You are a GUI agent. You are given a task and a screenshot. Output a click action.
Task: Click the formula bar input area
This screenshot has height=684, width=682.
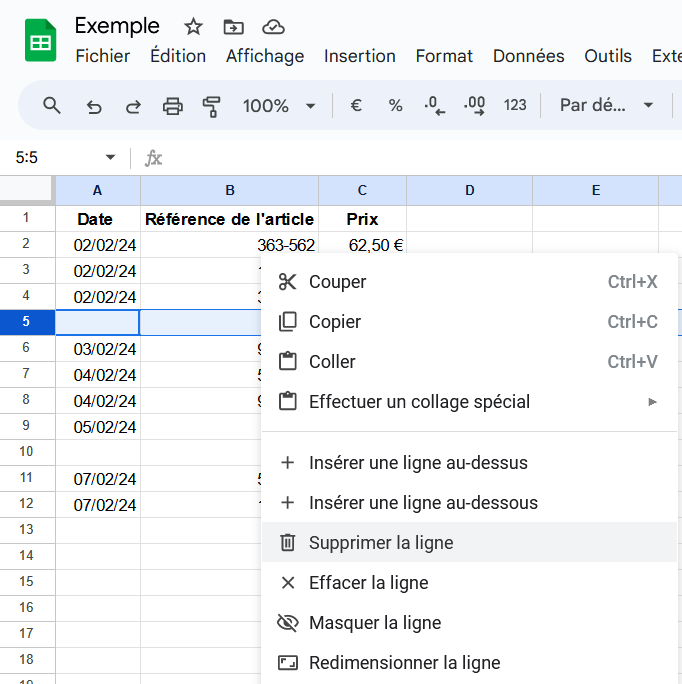[x=423, y=157]
